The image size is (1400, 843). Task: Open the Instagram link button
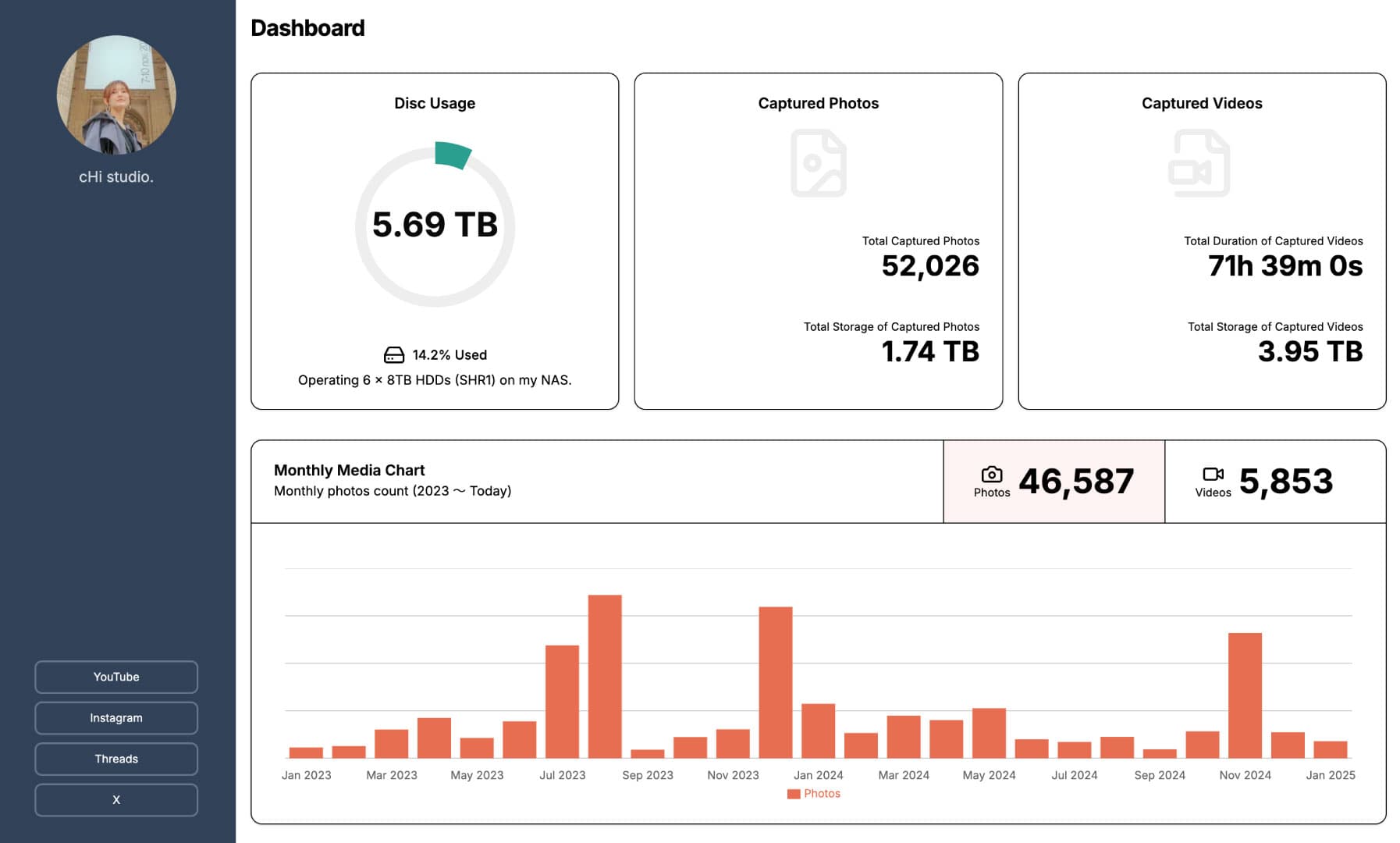[x=116, y=718]
